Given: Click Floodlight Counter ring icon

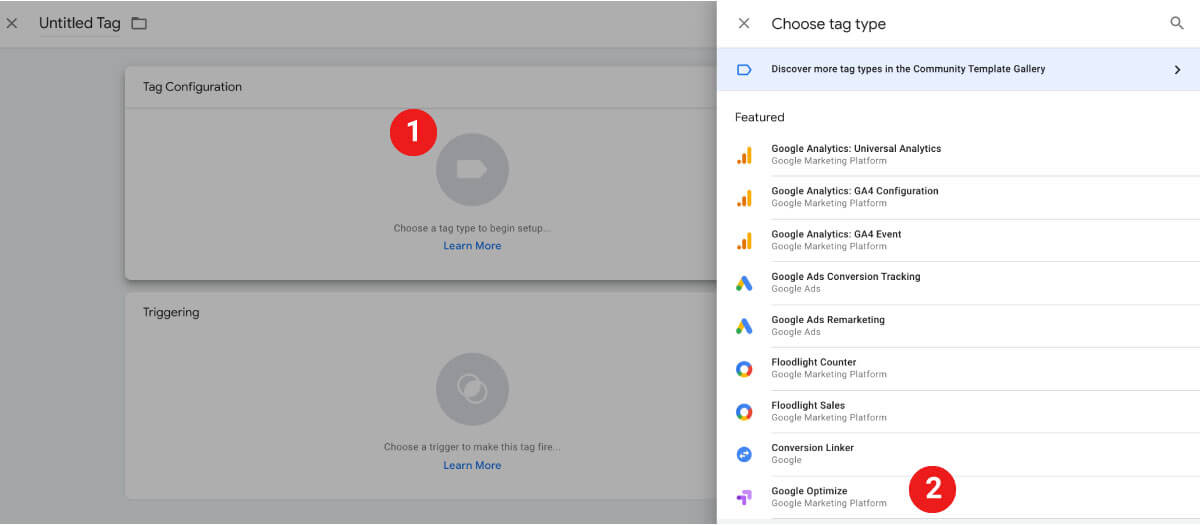Looking at the screenshot, I should tap(744, 369).
